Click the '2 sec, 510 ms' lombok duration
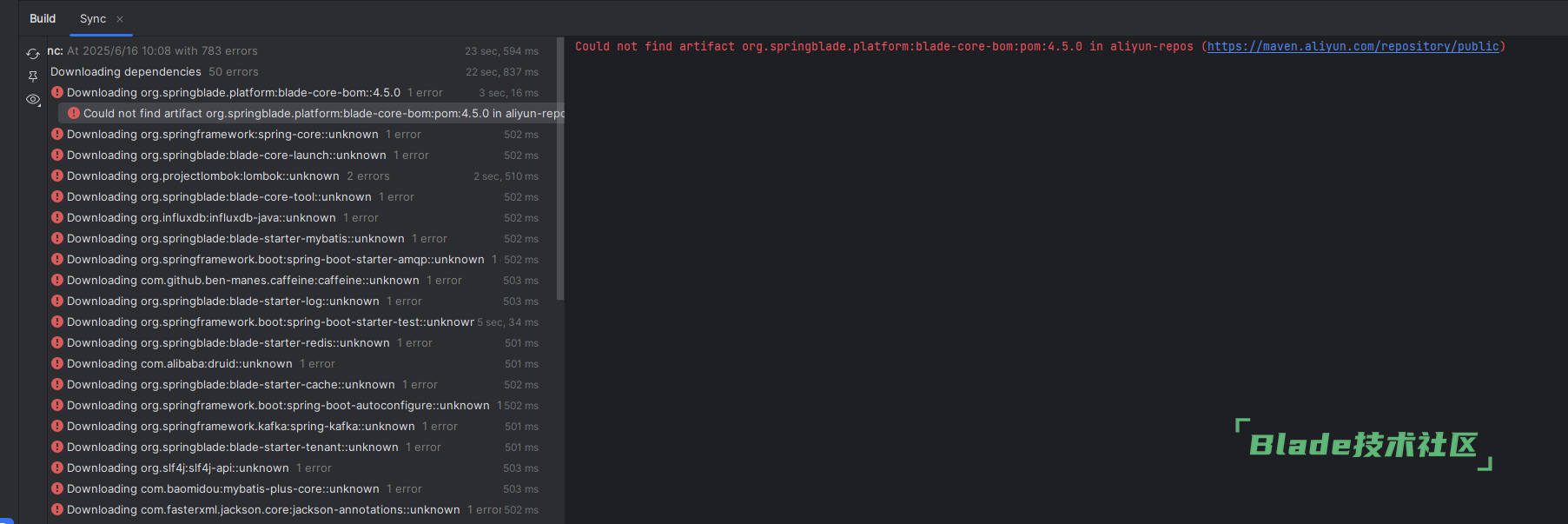The height and width of the screenshot is (524, 1568). pyautogui.click(x=506, y=176)
